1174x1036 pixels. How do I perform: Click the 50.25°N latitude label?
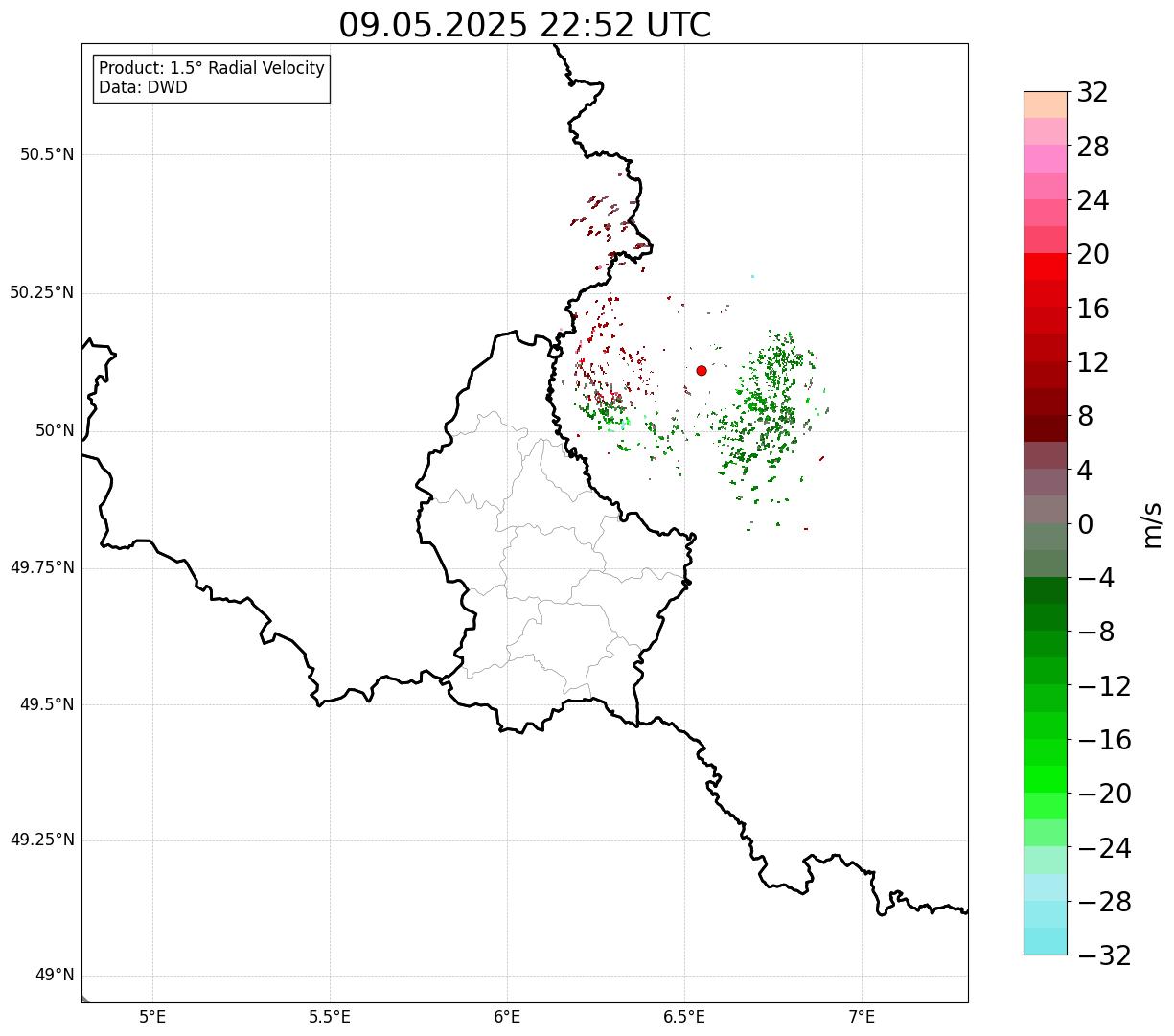(42, 292)
